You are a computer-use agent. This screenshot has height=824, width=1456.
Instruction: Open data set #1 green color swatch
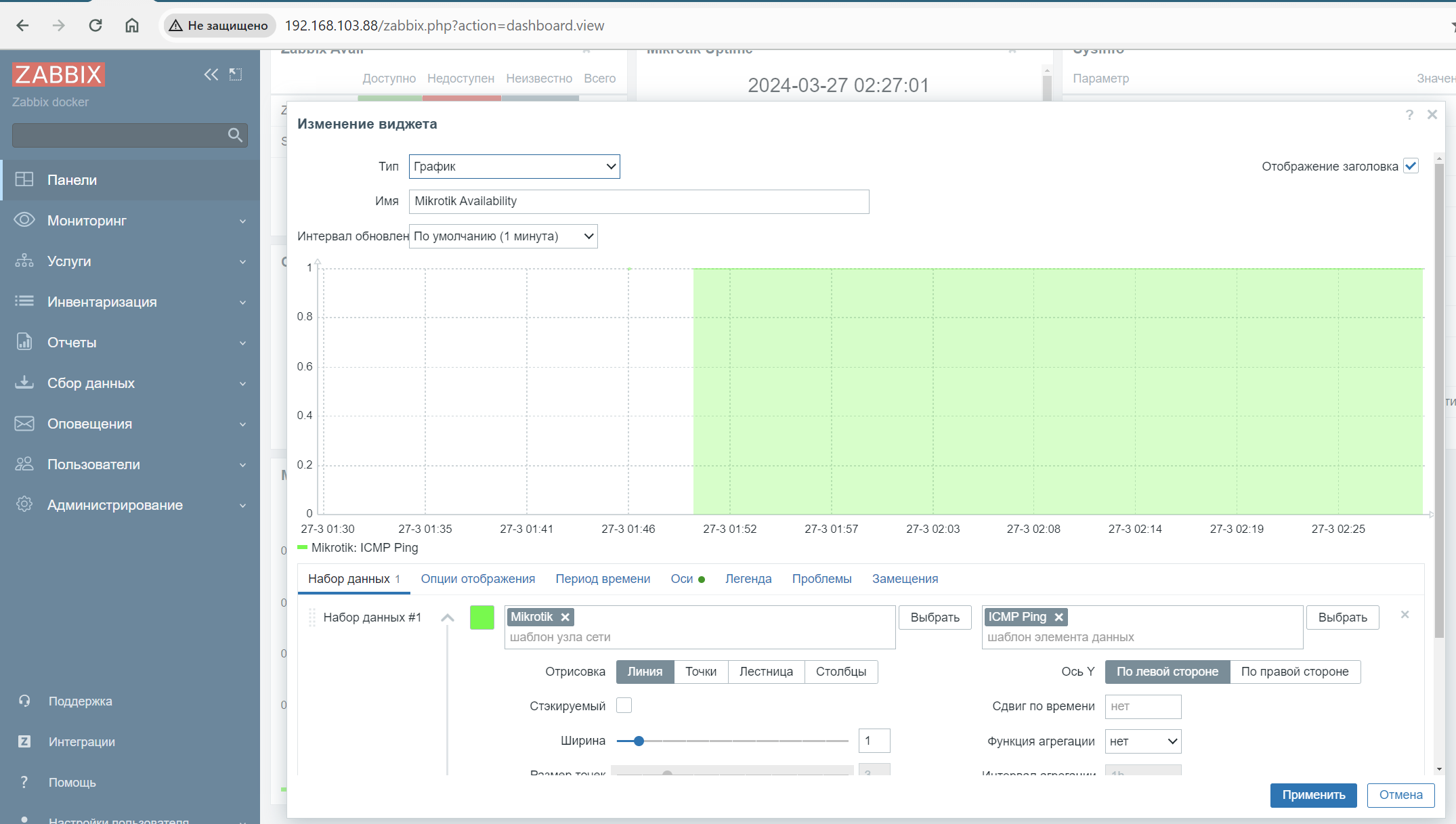(x=481, y=617)
